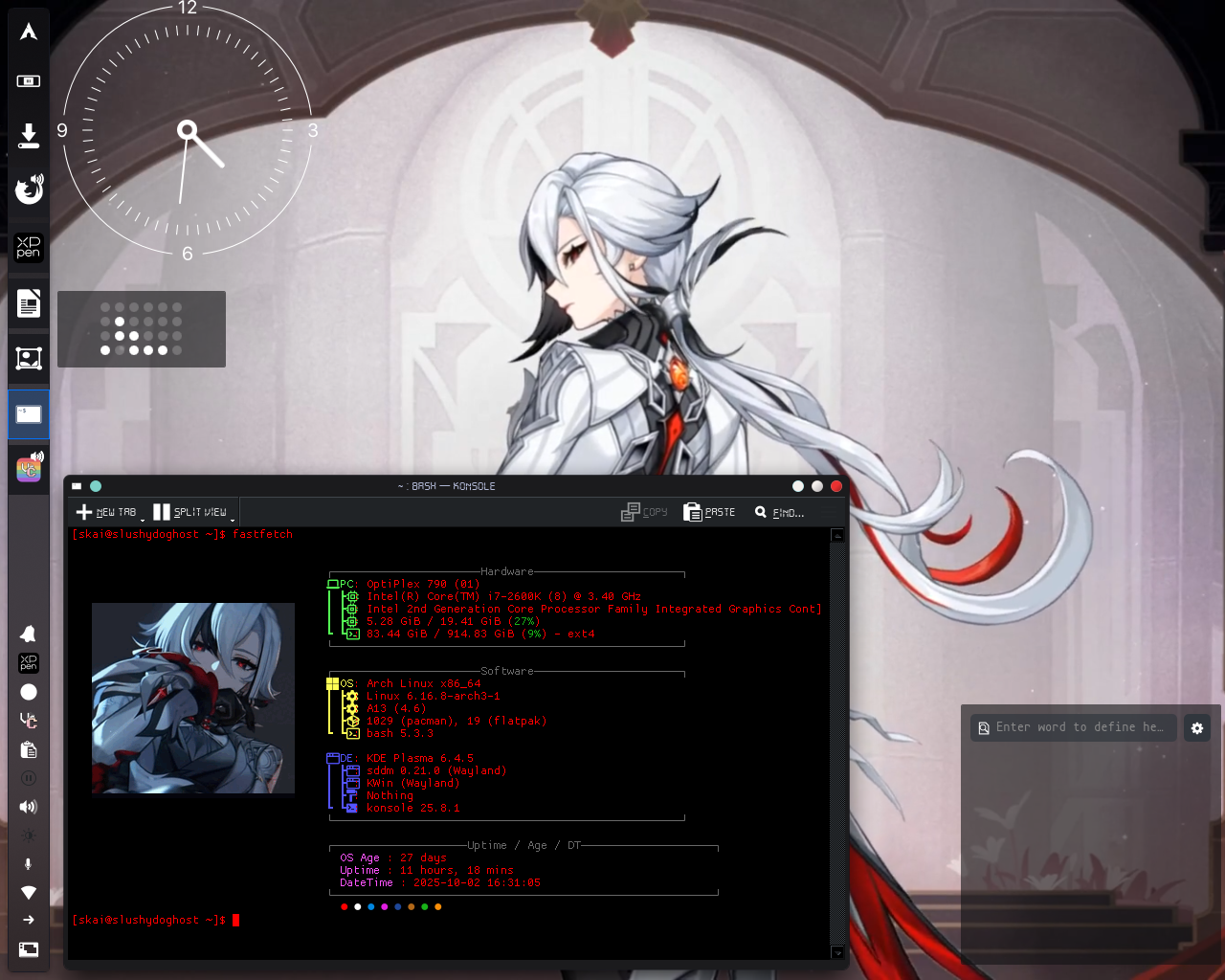
Task: Open the clipboard tray icon
Action: pyautogui.click(x=29, y=749)
